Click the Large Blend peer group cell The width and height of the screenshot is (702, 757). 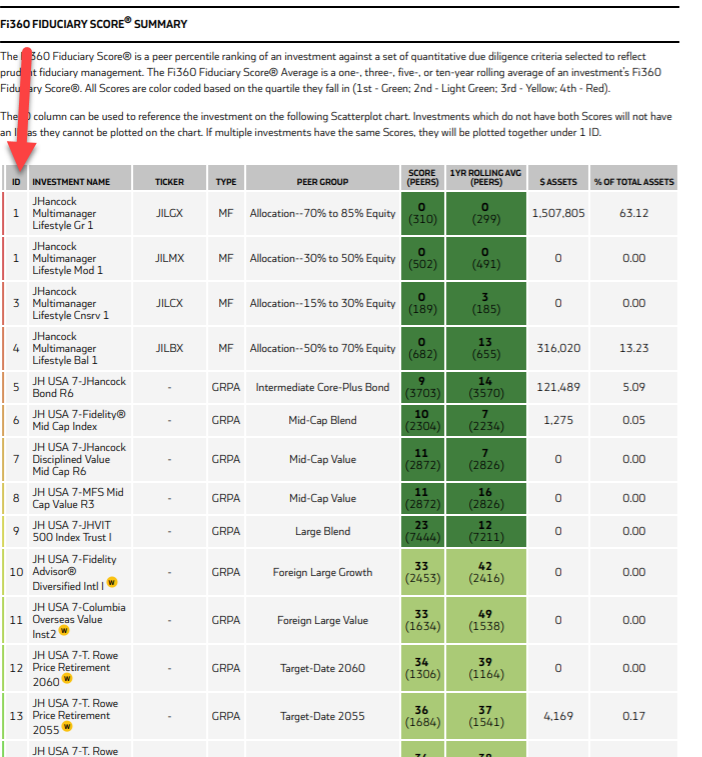323,531
